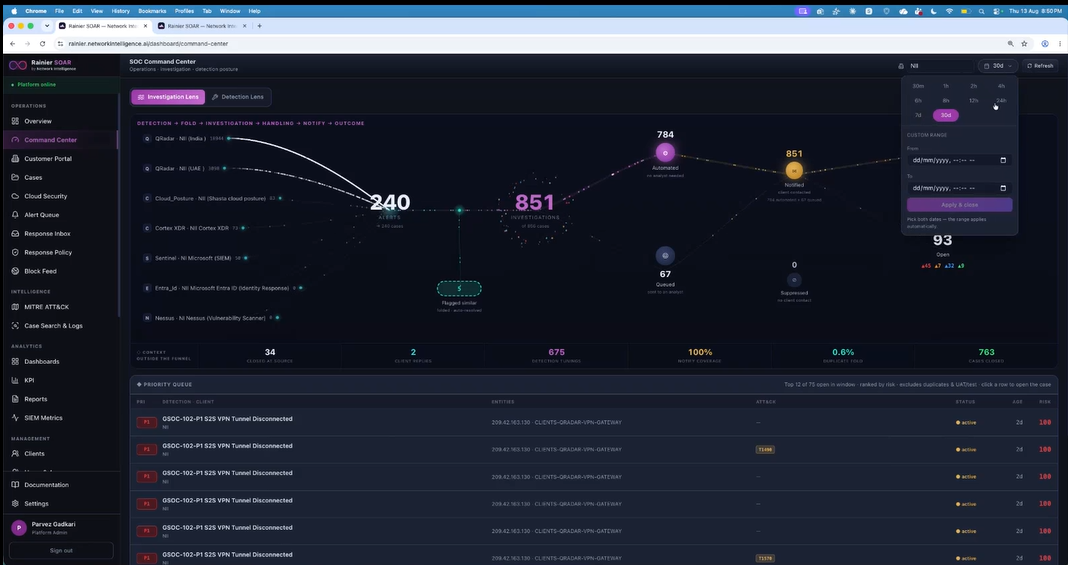Click the Cloud Security cloud icon
Image resolution: width=1068 pixels, height=565 pixels.
[x=15, y=196]
